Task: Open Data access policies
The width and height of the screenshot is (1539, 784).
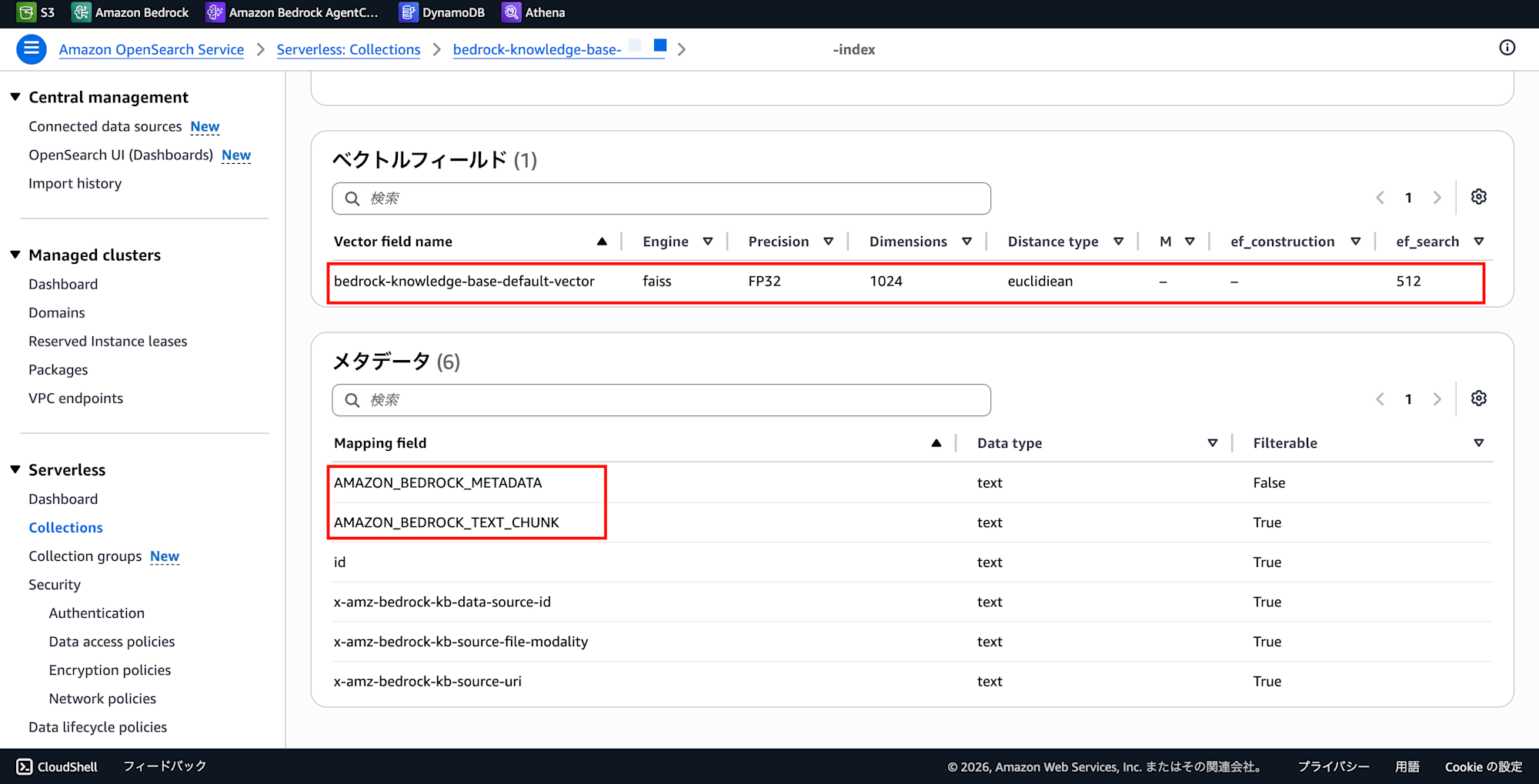Action: [x=112, y=641]
